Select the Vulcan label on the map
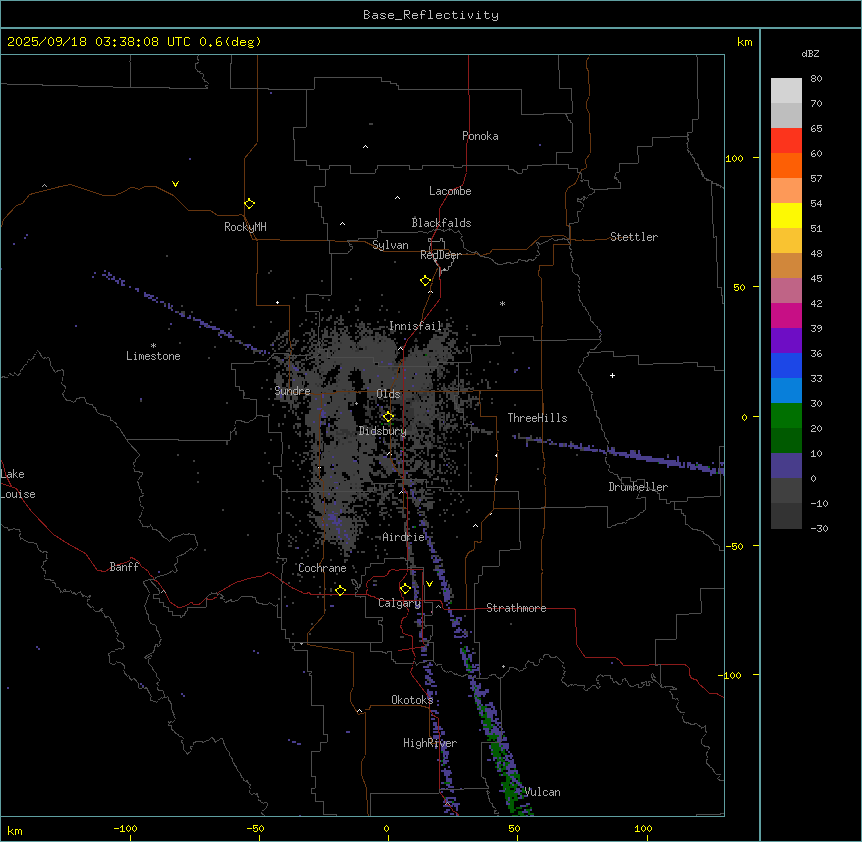This screenshot has height=842, width=862. coord(542,792)
